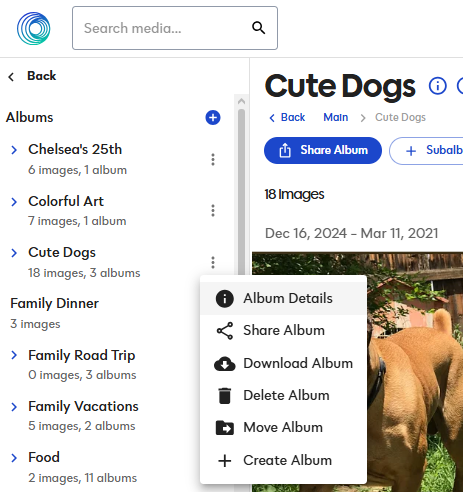Expand Family Road Trip album
Image resolution: width=463 pixels, height=492 pixels.
[14, 355]
